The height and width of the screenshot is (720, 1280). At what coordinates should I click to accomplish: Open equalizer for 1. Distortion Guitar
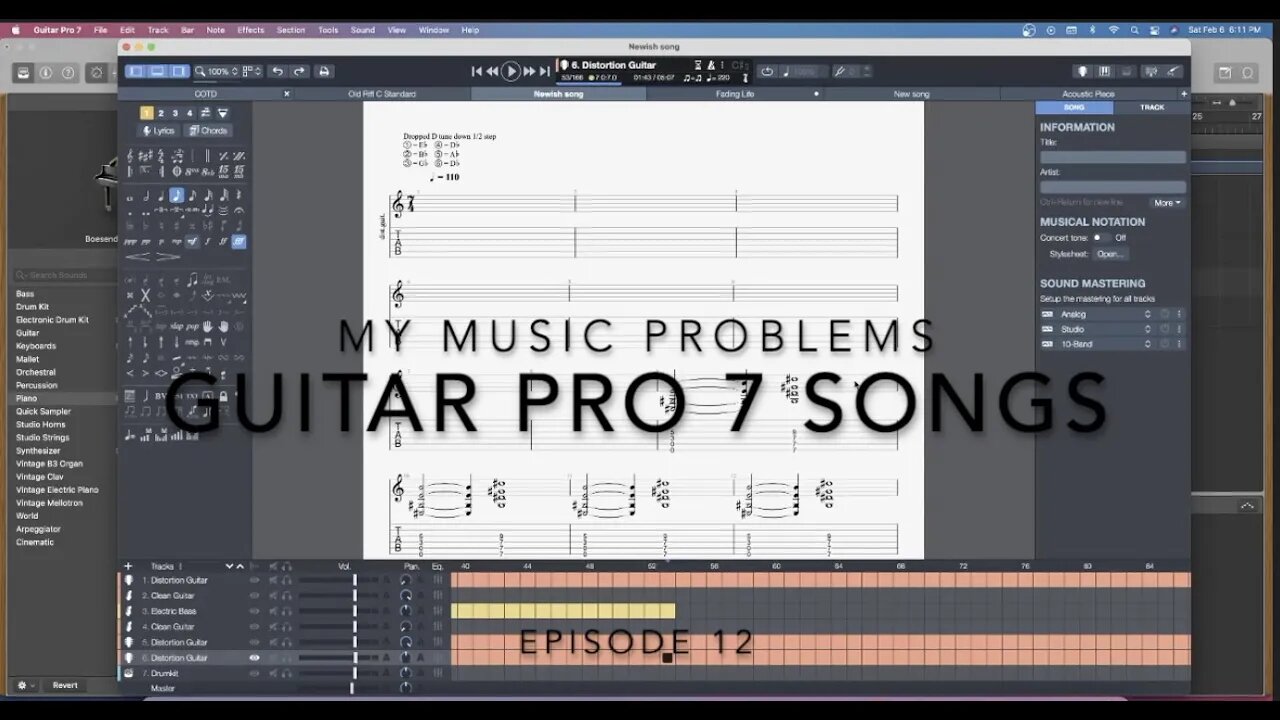coord(437,580)
